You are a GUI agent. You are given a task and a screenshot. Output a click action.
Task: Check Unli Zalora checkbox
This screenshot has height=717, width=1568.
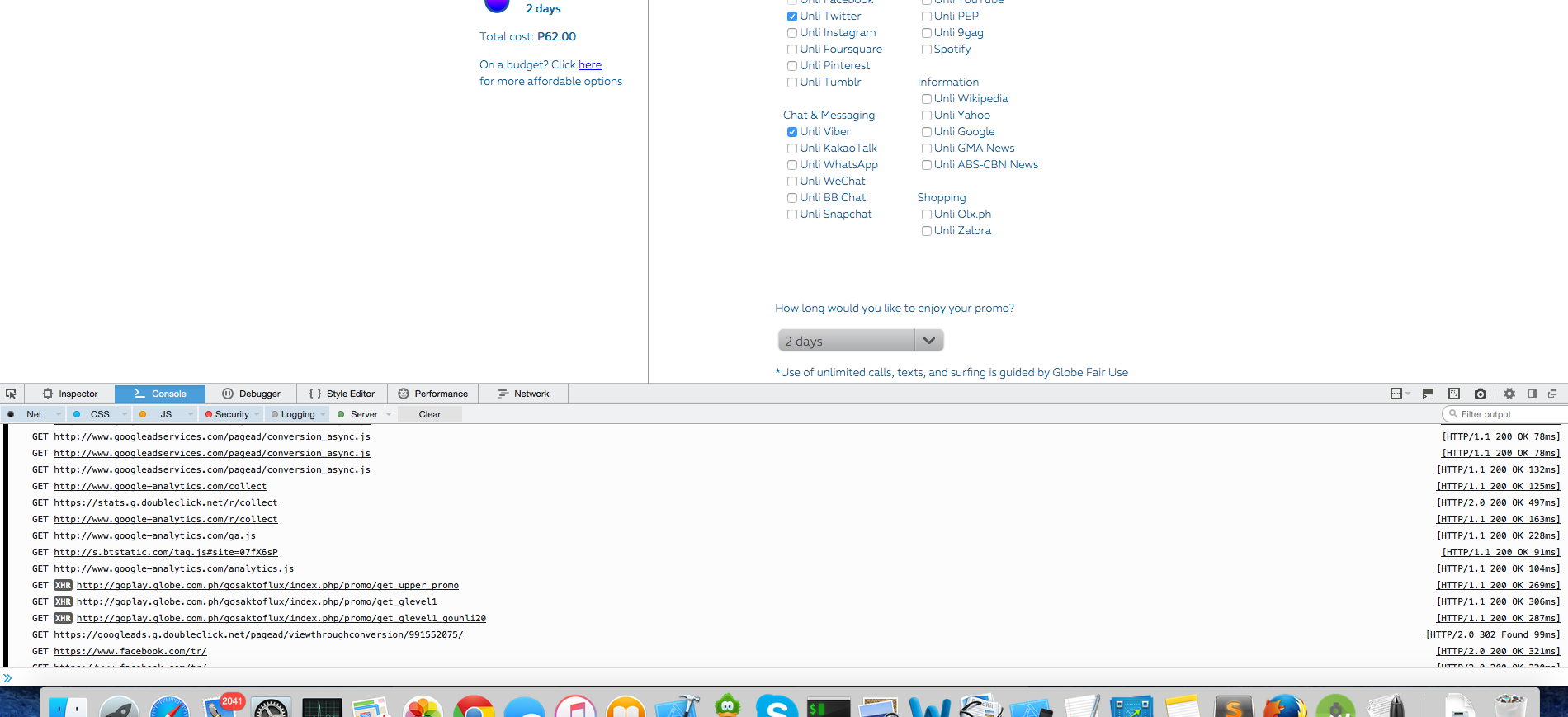pos(927,231)
